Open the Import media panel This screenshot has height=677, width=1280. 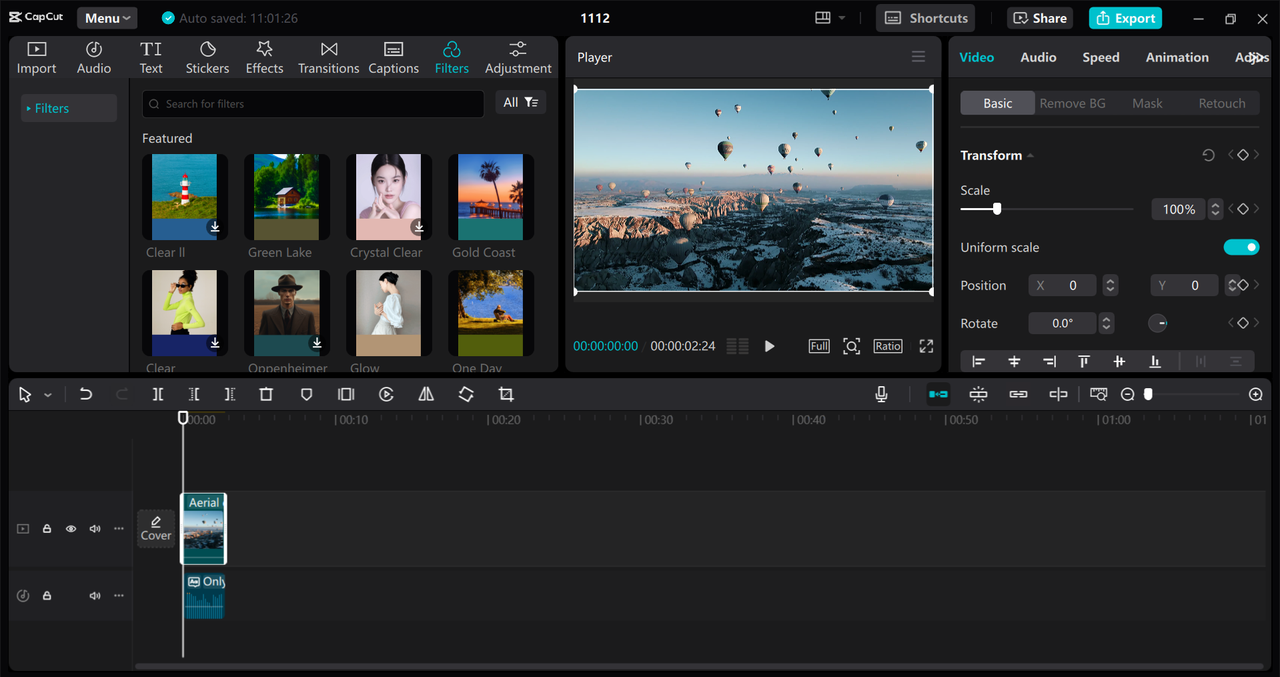coord(36,58)
